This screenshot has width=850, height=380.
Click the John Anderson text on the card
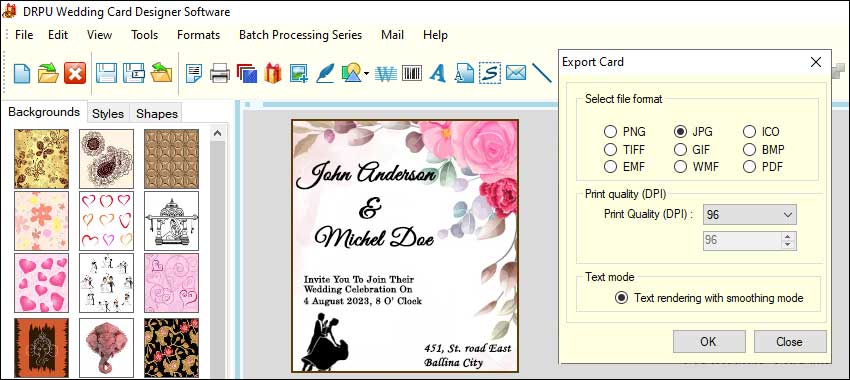point(366,174)
